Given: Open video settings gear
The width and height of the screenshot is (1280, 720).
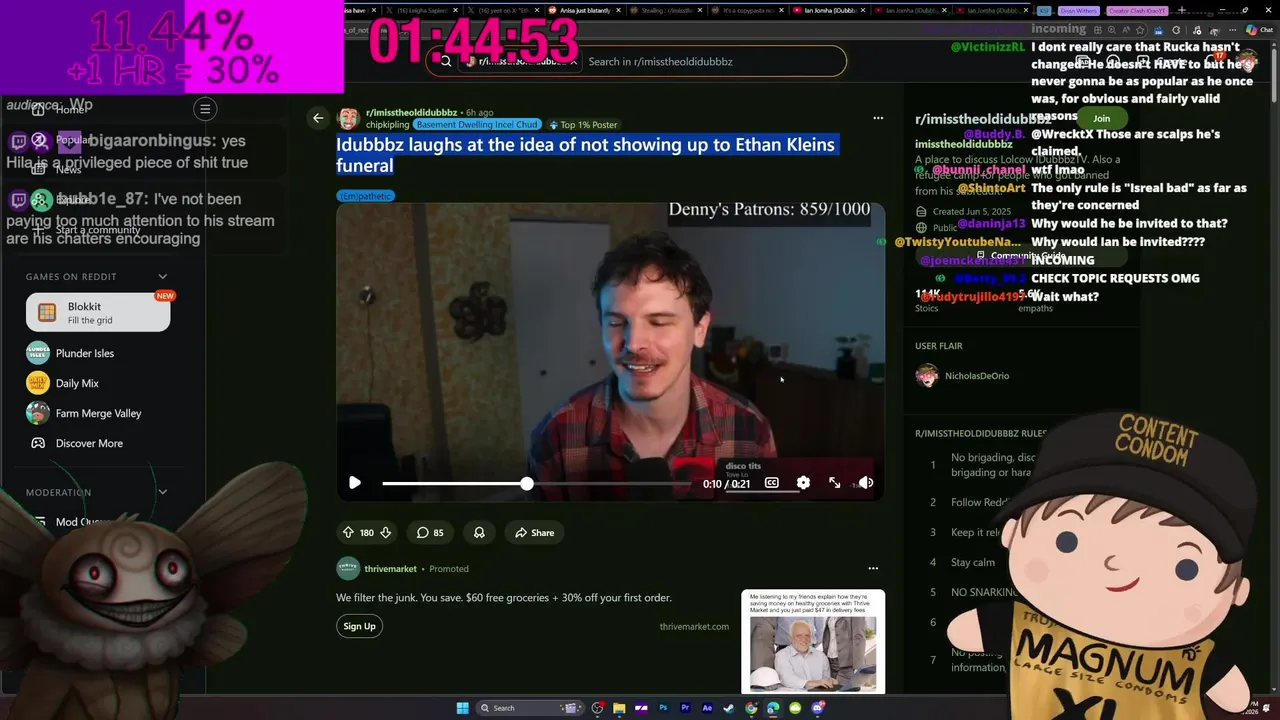Looking at the screenshot, I should [x=803, y=483].
